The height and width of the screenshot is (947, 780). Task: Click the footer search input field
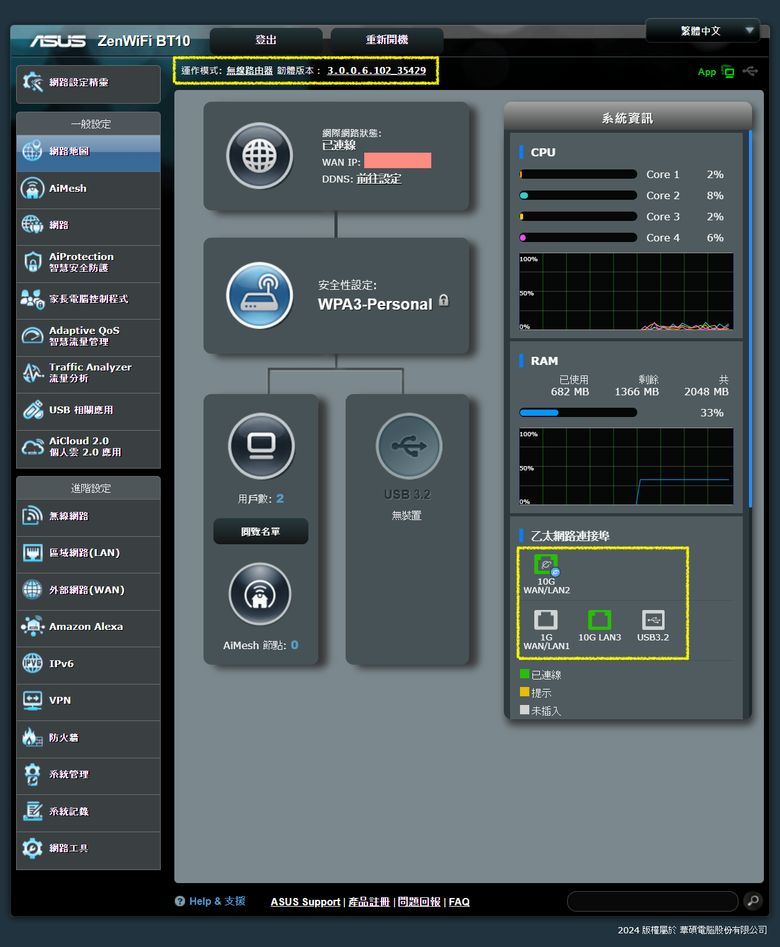[653, 901]
